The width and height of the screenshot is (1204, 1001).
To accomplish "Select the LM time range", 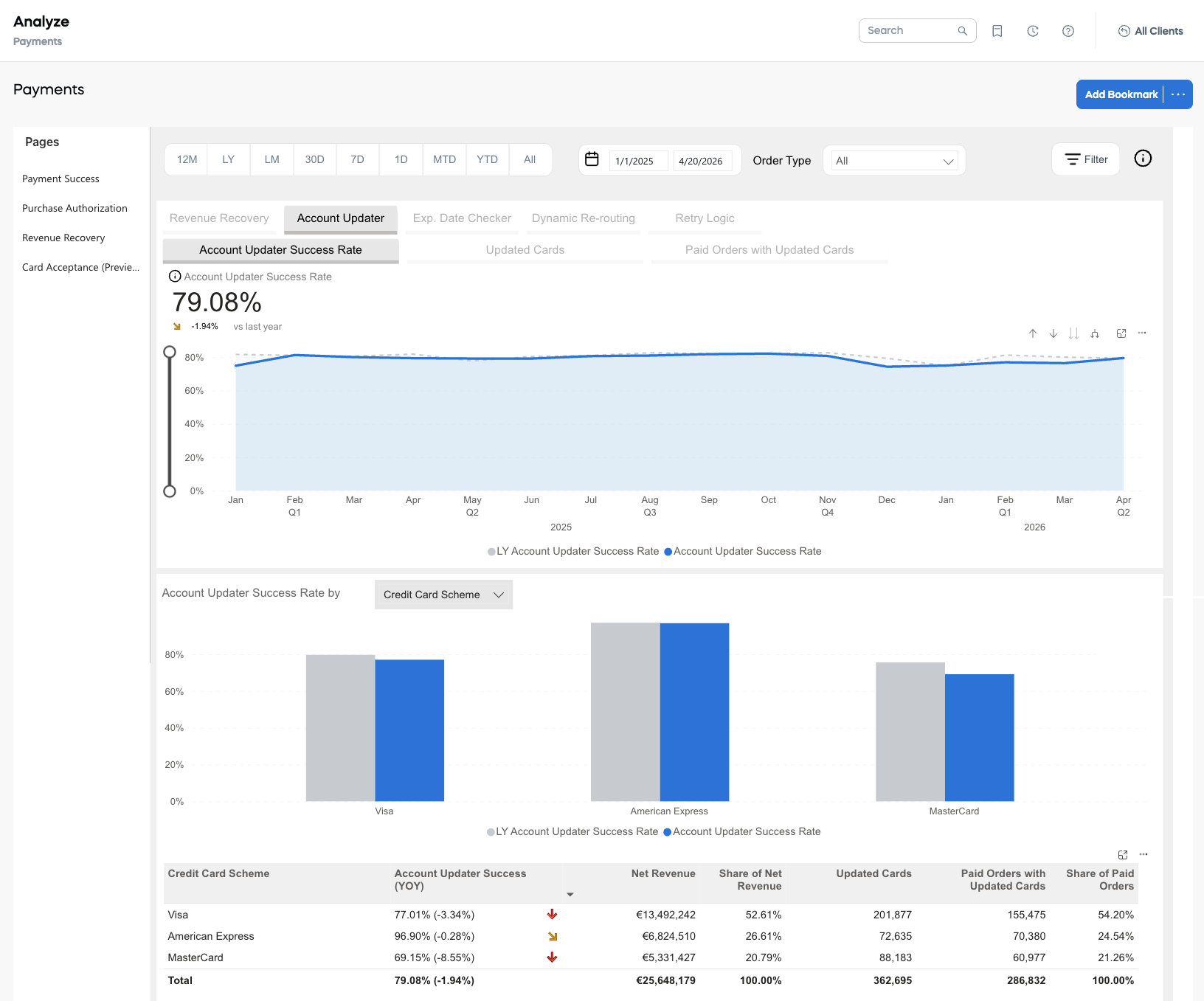I will (x=272, y=159).
